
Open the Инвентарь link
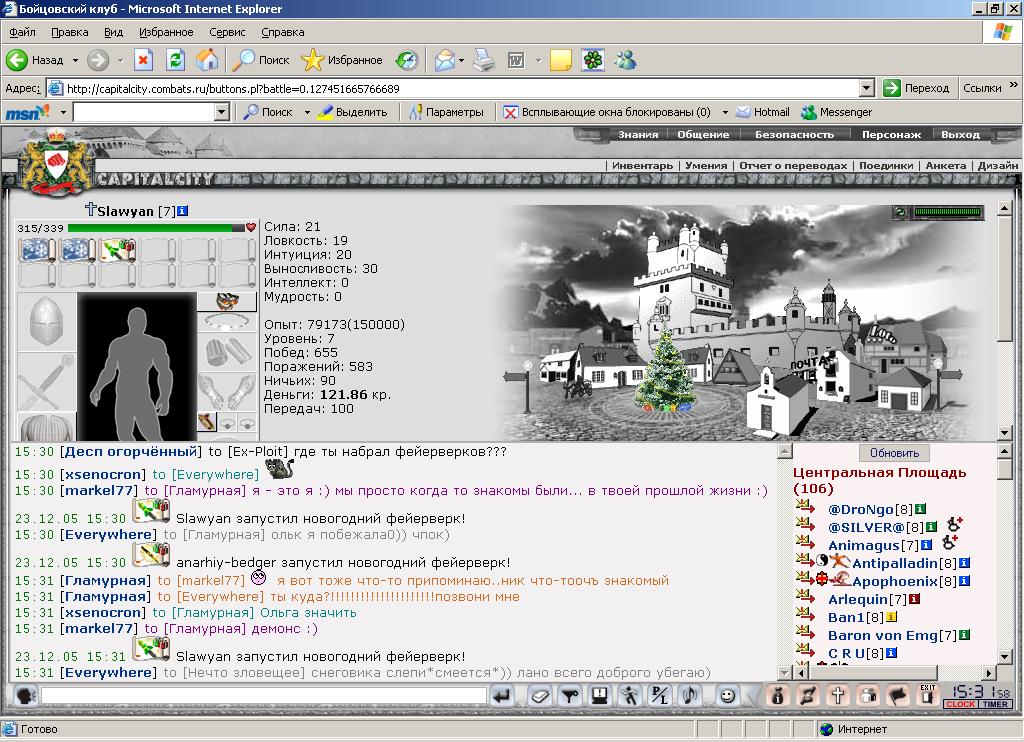coord(642,166)
